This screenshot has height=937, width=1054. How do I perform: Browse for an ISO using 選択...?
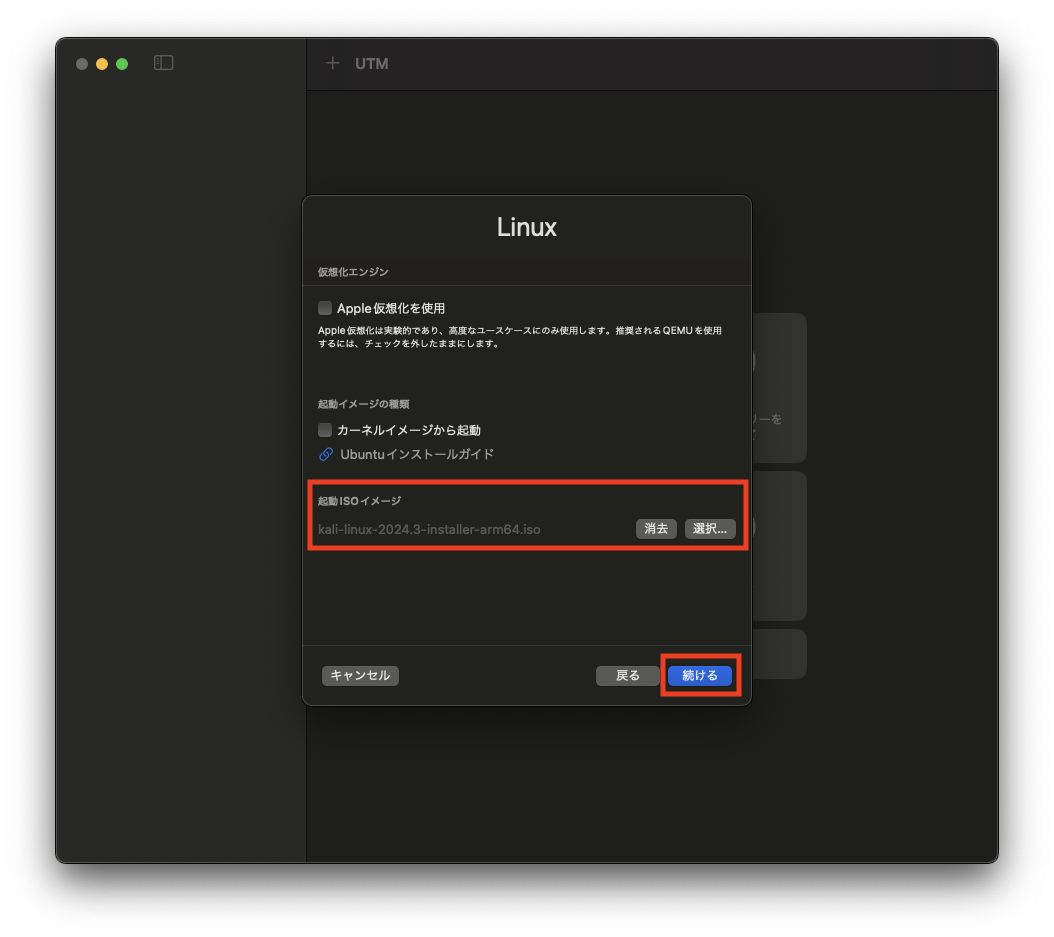[x=710, y=529]
